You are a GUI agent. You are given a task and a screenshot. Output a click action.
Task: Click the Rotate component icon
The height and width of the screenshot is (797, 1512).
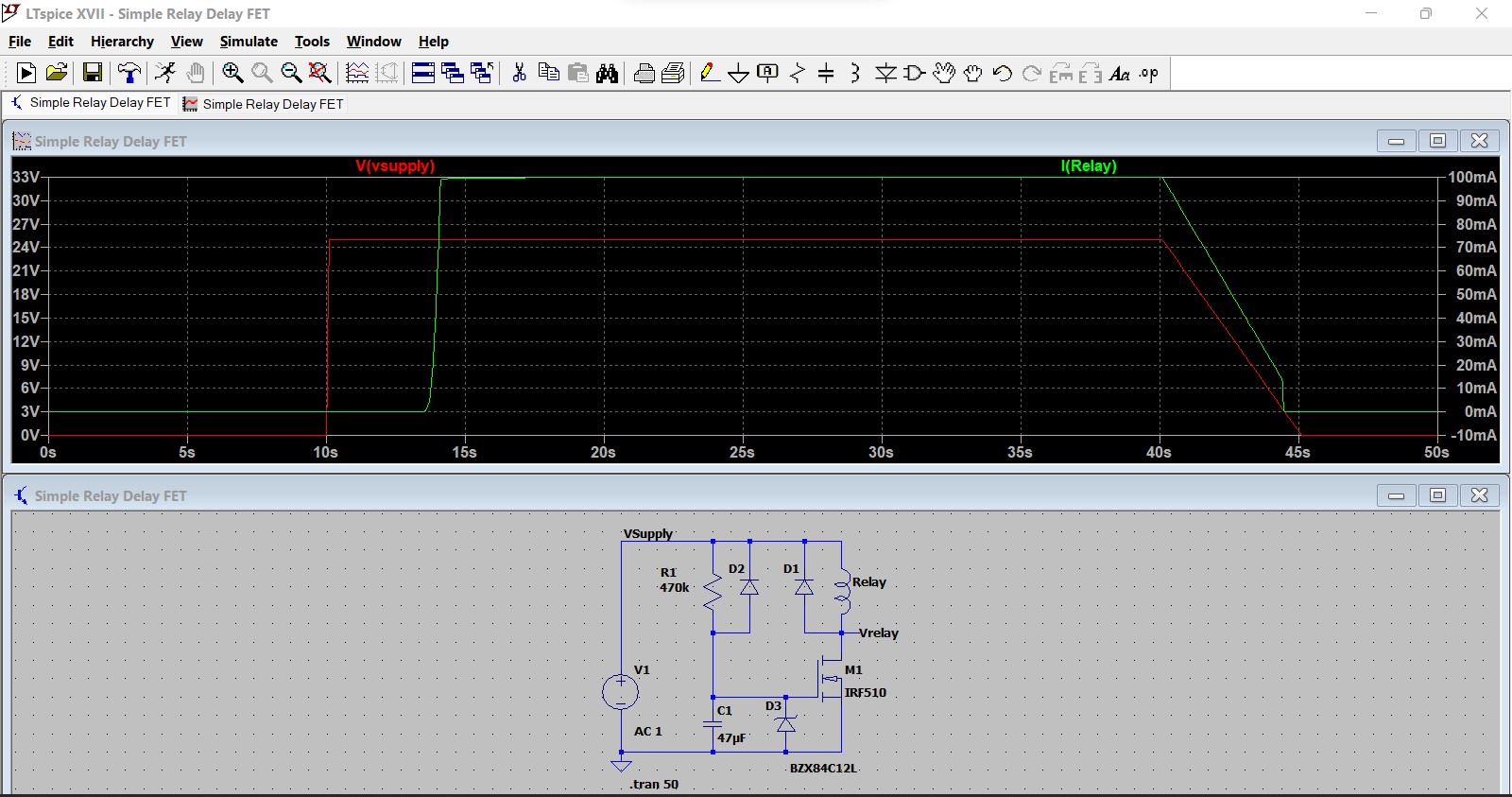[x=1061, y=73]
